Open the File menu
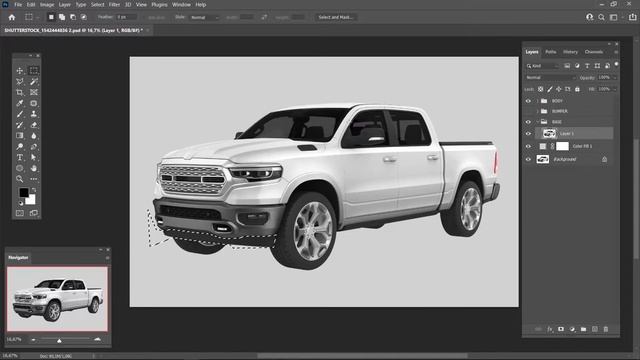640x360 pixels. point(18,4)
